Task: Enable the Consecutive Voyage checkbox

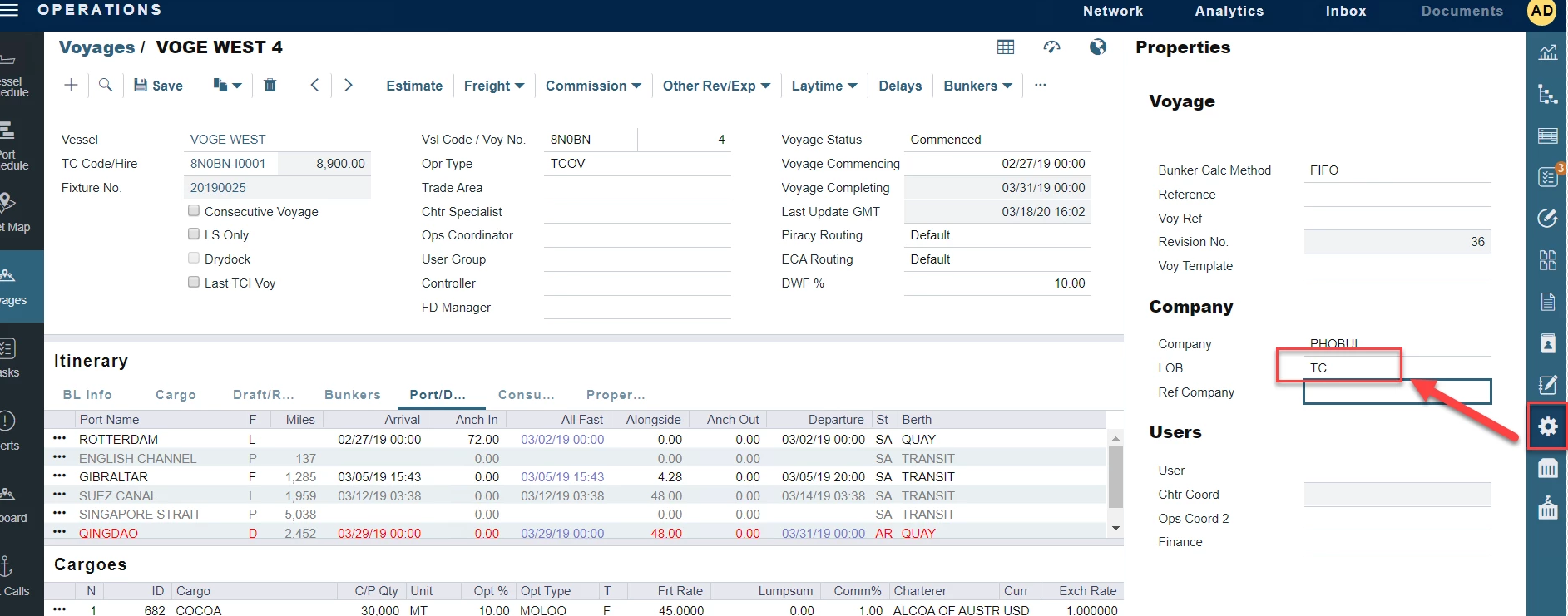Action: click(x=194, y=211)
